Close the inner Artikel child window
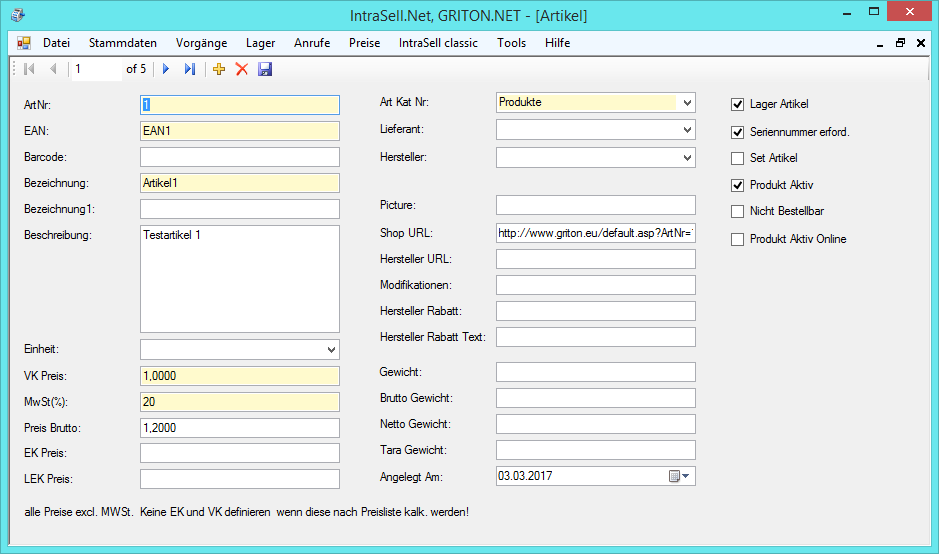The image size is (939, 554). coord(921,43)
